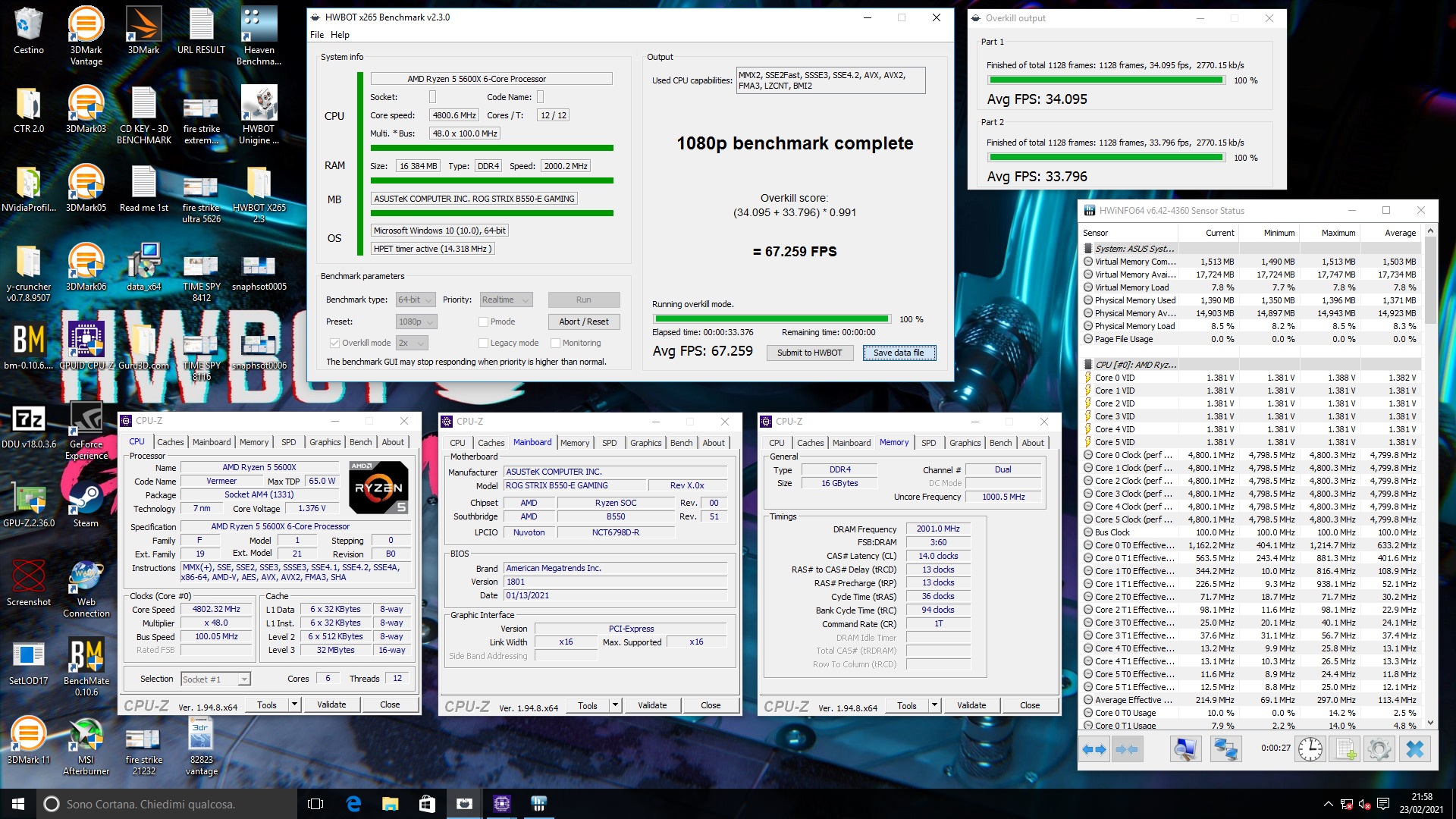1456x819 pixels.
Task: Open the NVidiaProfile desktop icon
Action: [x=28, y=189]
